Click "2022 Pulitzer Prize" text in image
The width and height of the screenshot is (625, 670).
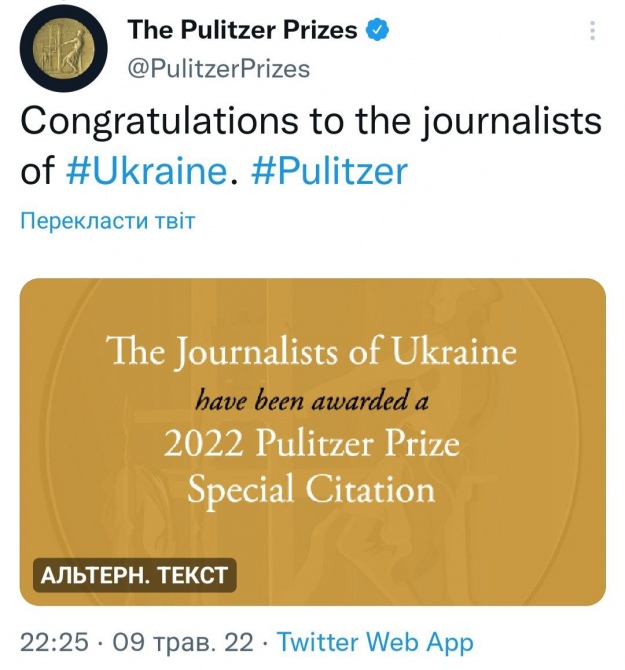(x=312, y=443)
